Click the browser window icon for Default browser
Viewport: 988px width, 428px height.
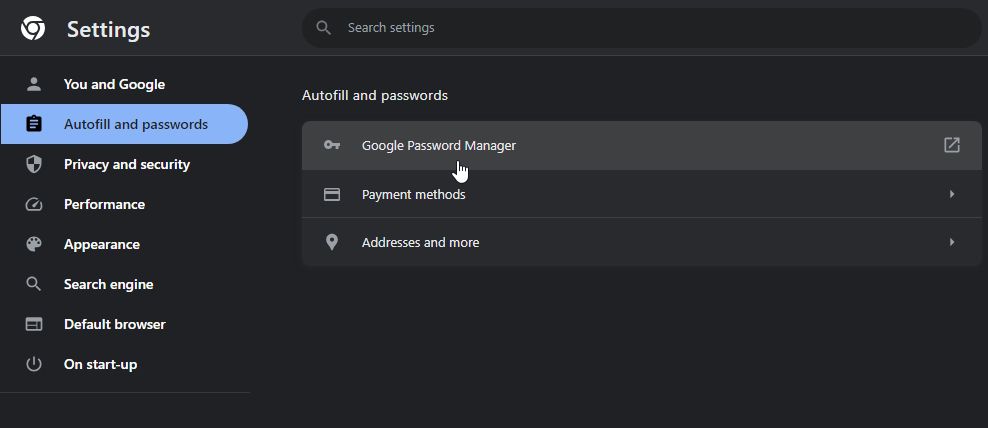[x=34, y=324]
